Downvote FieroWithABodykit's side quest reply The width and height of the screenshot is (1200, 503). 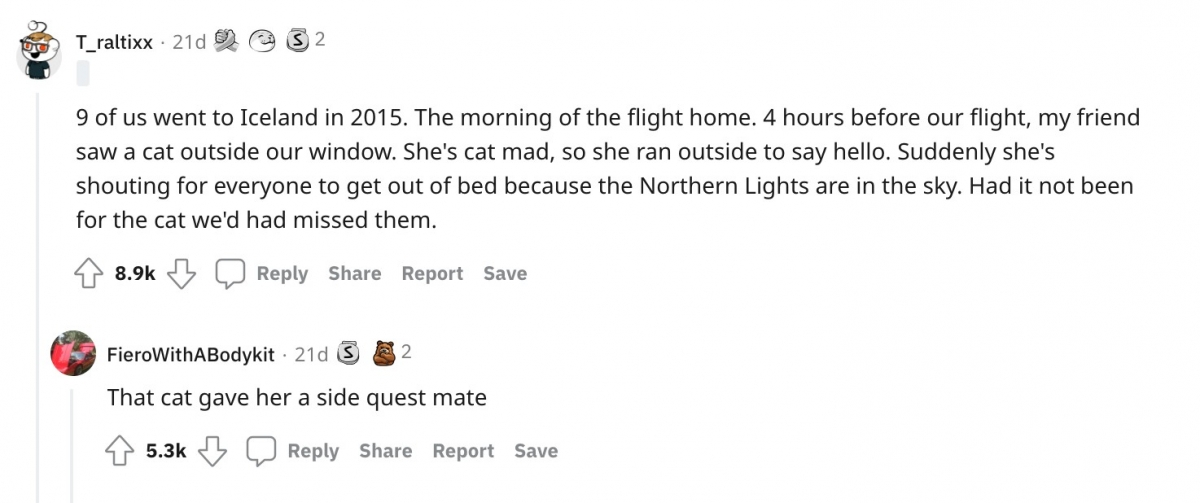(x=211, y=451)
